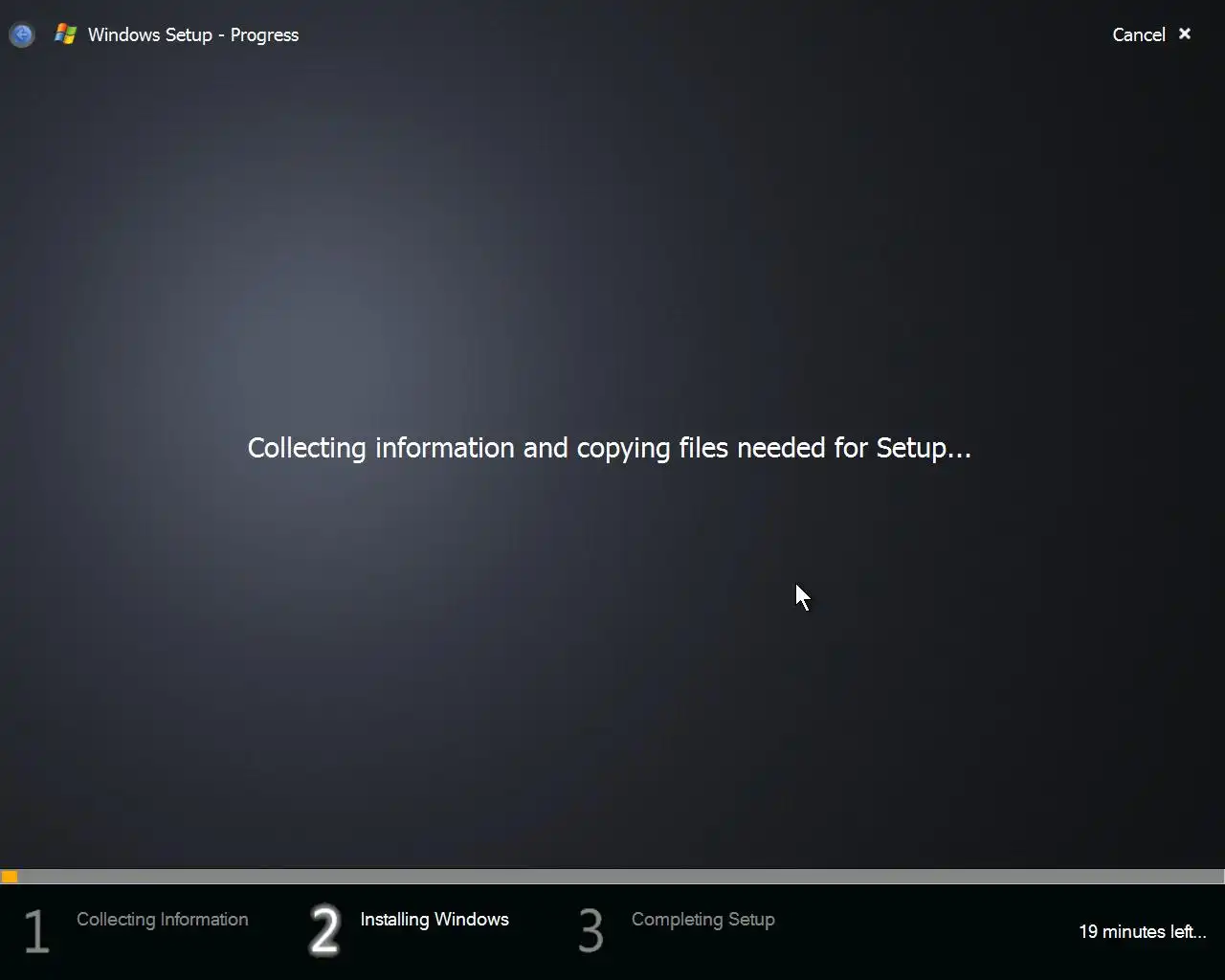Click the Windows flag logo icon
1225x980 pixels.
(65, 34)
